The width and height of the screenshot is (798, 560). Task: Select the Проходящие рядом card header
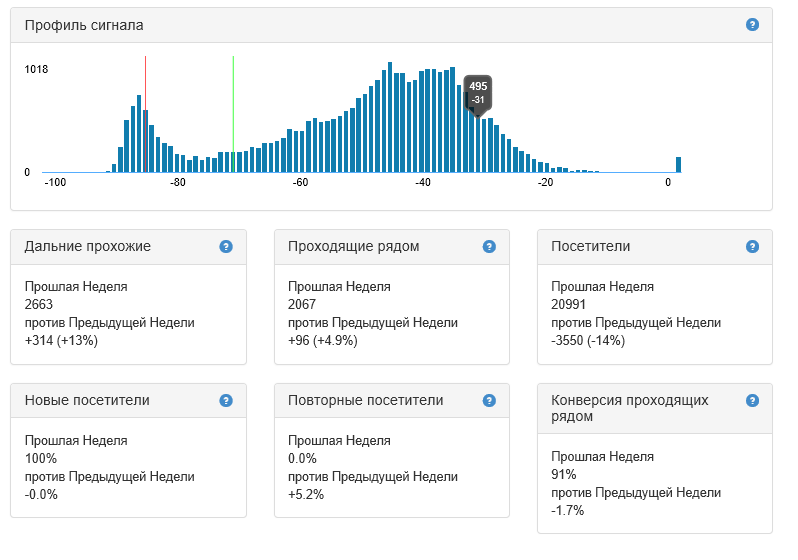point(353,246)
